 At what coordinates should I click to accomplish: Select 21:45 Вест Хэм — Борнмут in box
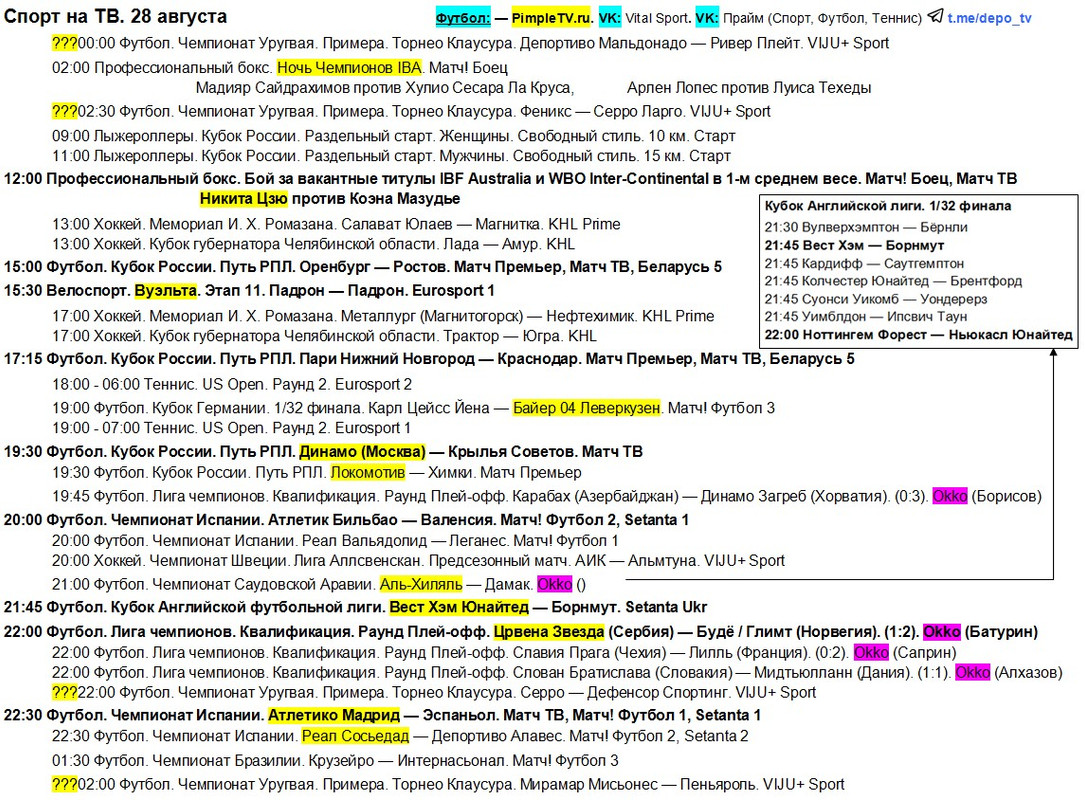[x=854, y=245]
